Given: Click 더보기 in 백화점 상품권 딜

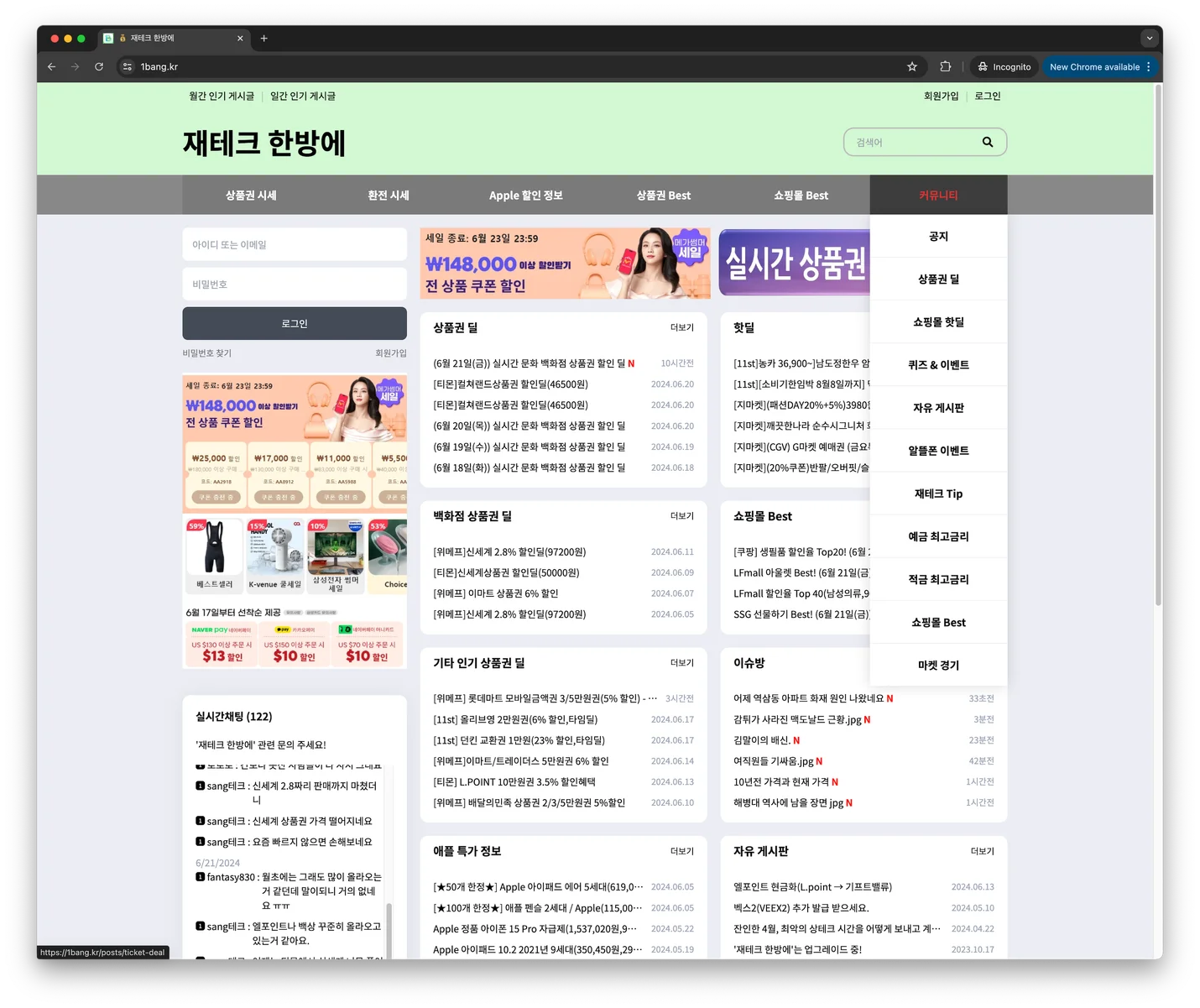Looking at the screenshot, I should (682, 516).
